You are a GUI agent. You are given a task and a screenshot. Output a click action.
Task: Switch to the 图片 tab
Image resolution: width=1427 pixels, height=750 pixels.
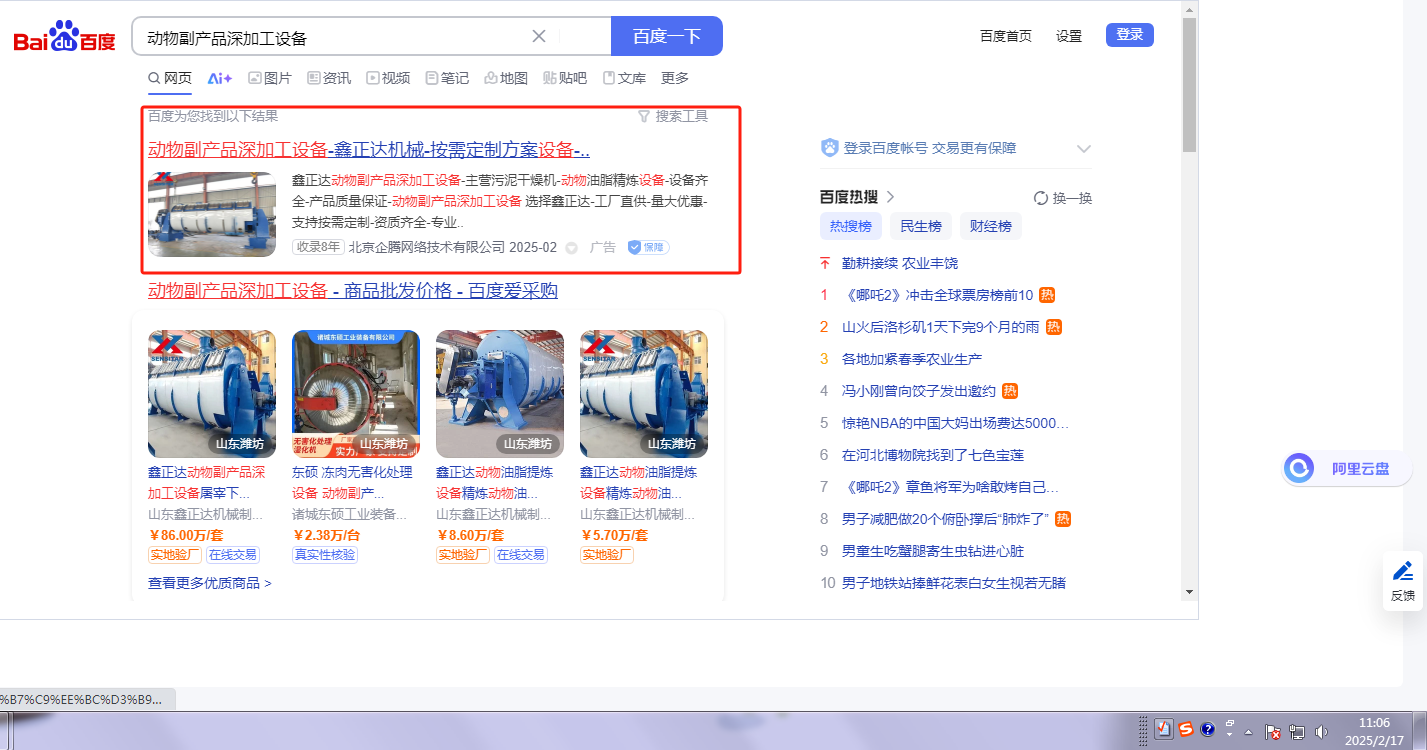click(270, 78)
